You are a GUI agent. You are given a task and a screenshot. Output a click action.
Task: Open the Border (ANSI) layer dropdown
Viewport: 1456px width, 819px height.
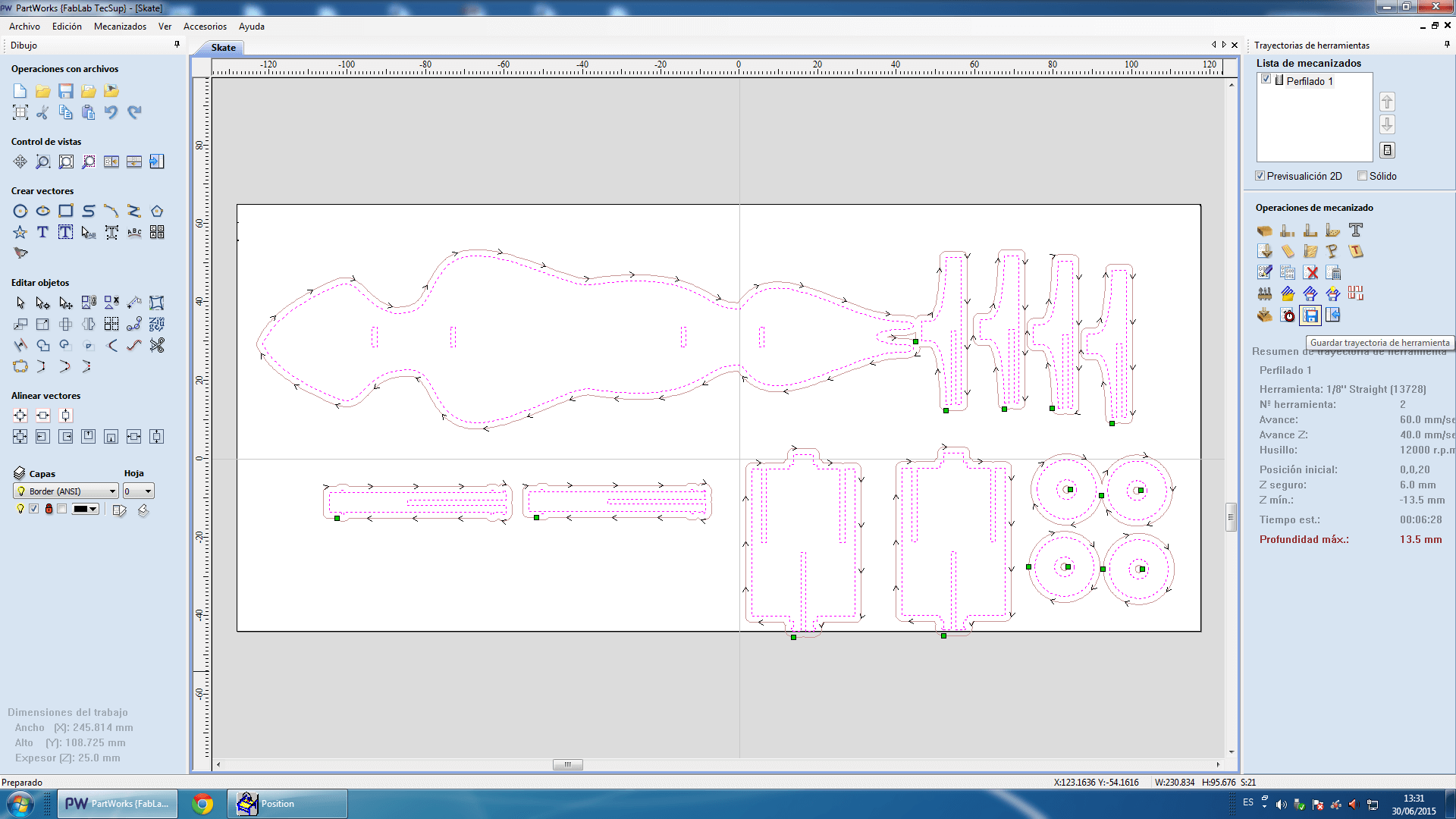tap(66, 491)
